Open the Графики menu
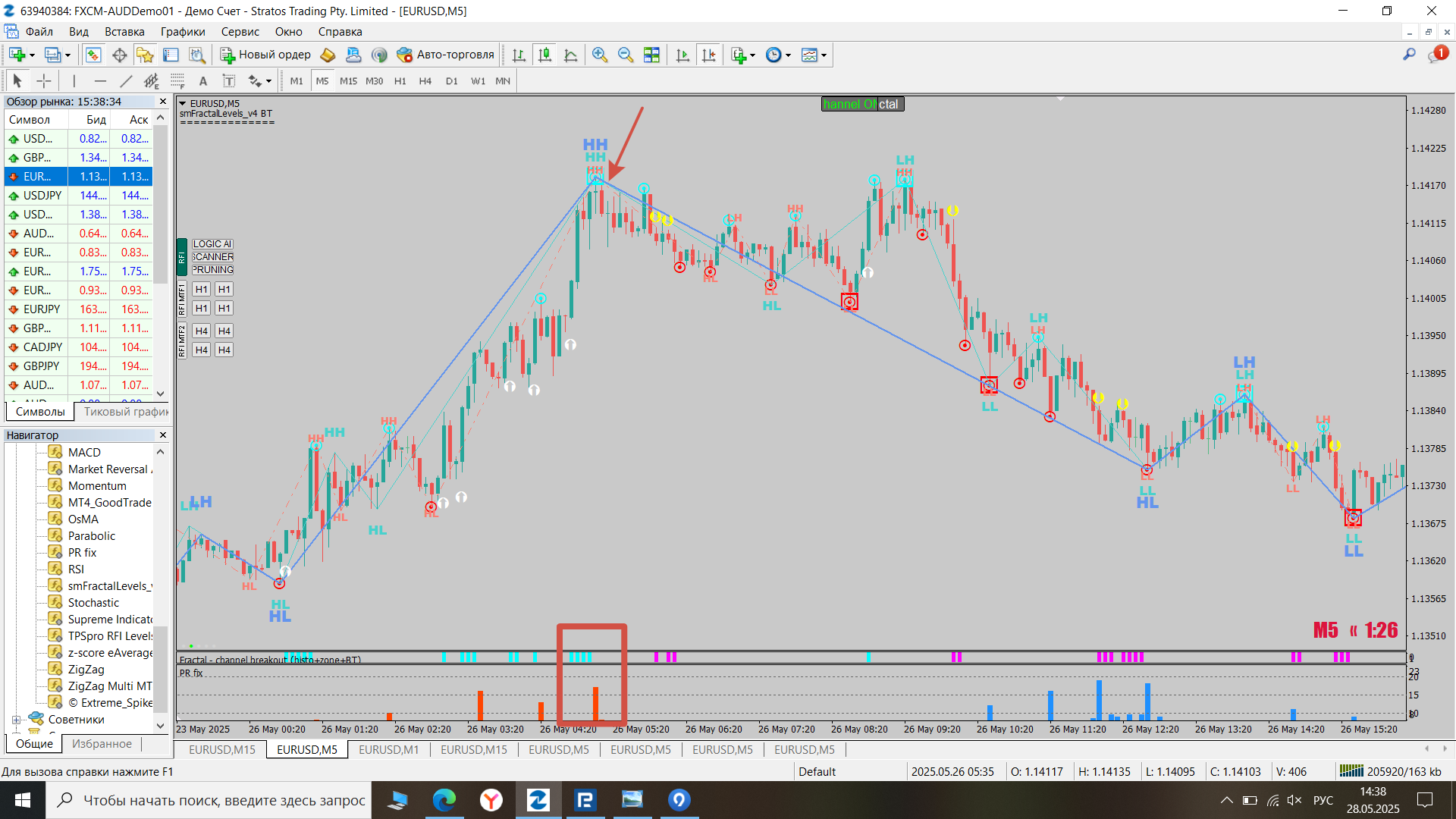 [x=182, y=32]
